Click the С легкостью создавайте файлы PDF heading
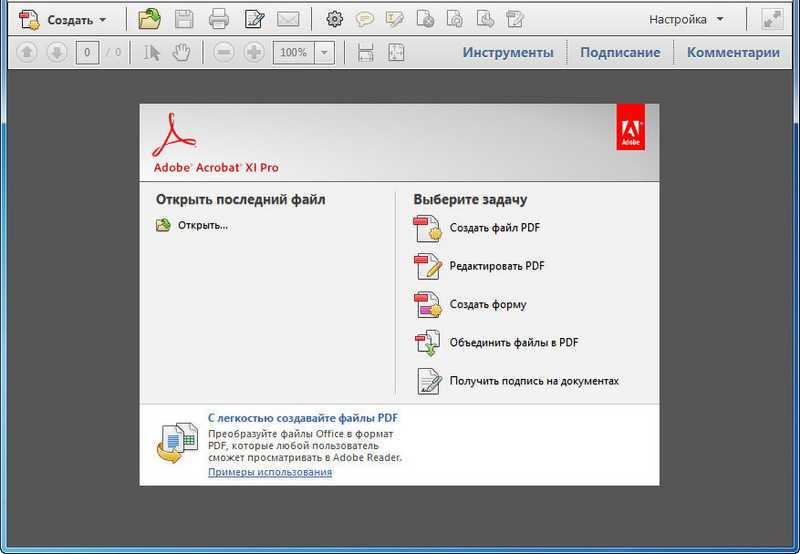 (x=303, y=418)
